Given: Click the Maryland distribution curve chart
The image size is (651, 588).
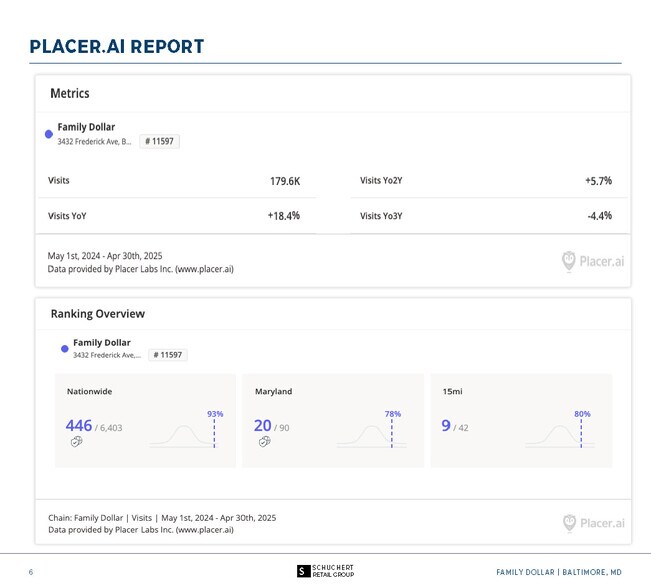Looking at the screenshot, I should 372,436.
